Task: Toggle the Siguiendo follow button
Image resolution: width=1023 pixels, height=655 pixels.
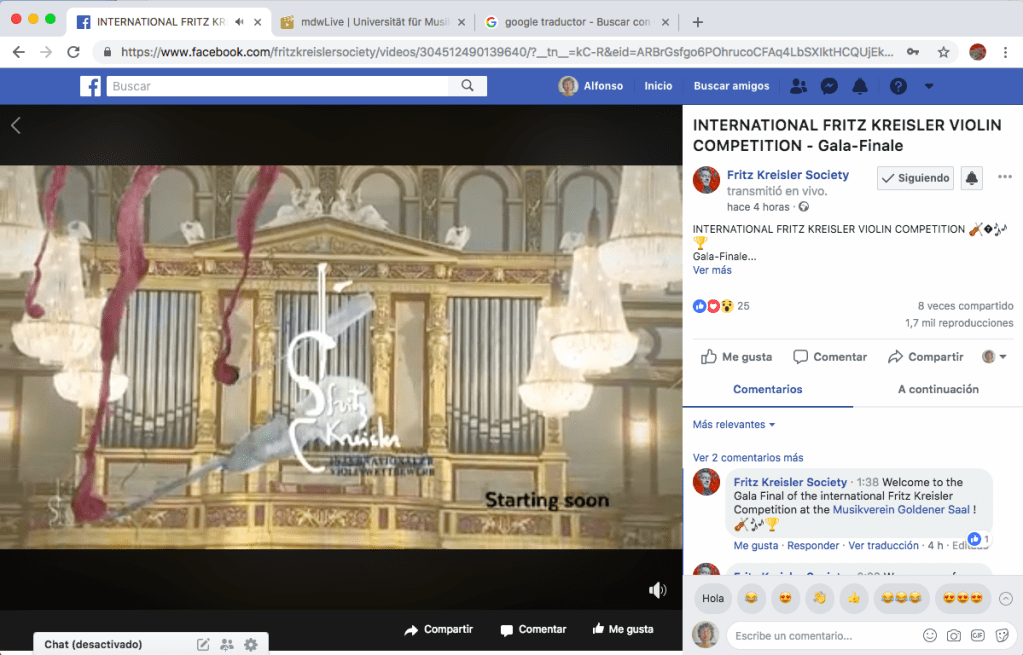Action: (x=915, y=178)
